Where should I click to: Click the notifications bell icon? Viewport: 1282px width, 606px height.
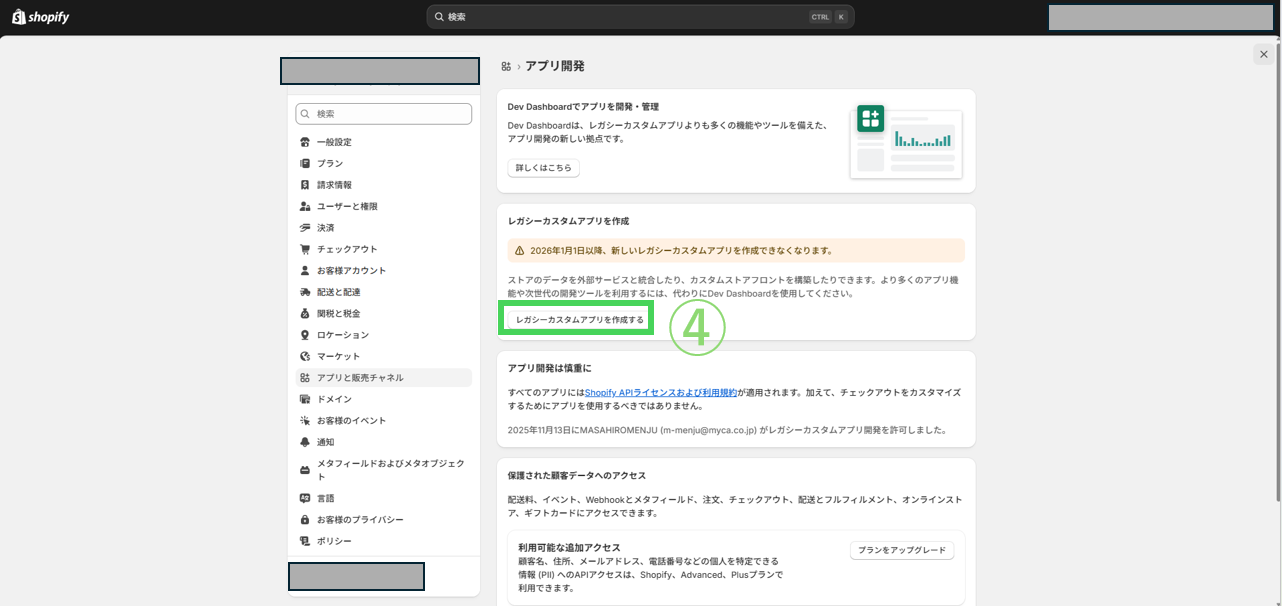tap(305, 442)
